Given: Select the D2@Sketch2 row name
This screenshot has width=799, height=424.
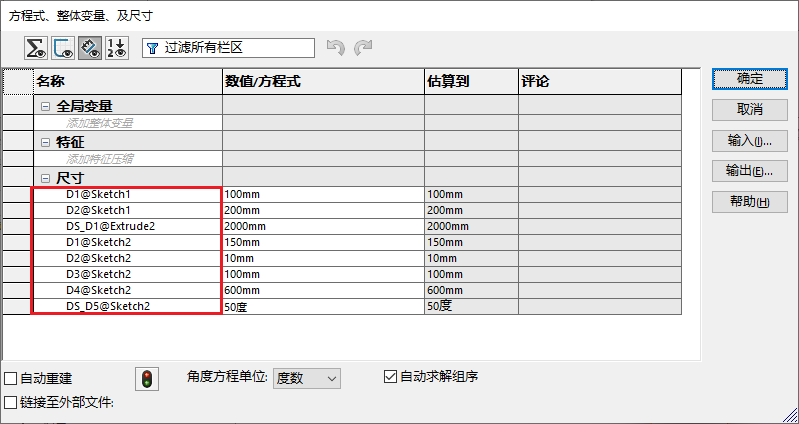Looking at the screenshot, I should pyautogui.click(x=99, y=258).
